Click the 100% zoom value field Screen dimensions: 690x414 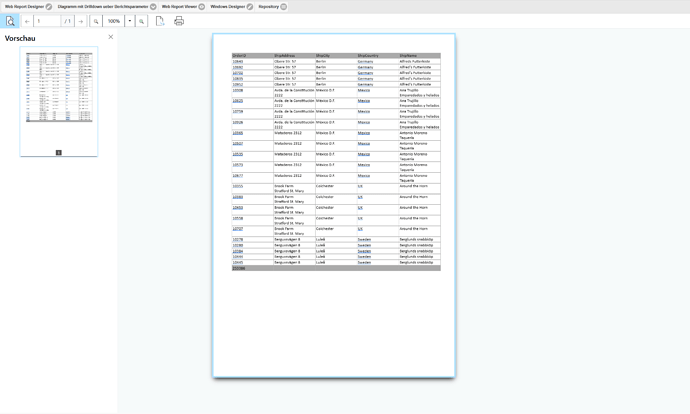point(113,21)
